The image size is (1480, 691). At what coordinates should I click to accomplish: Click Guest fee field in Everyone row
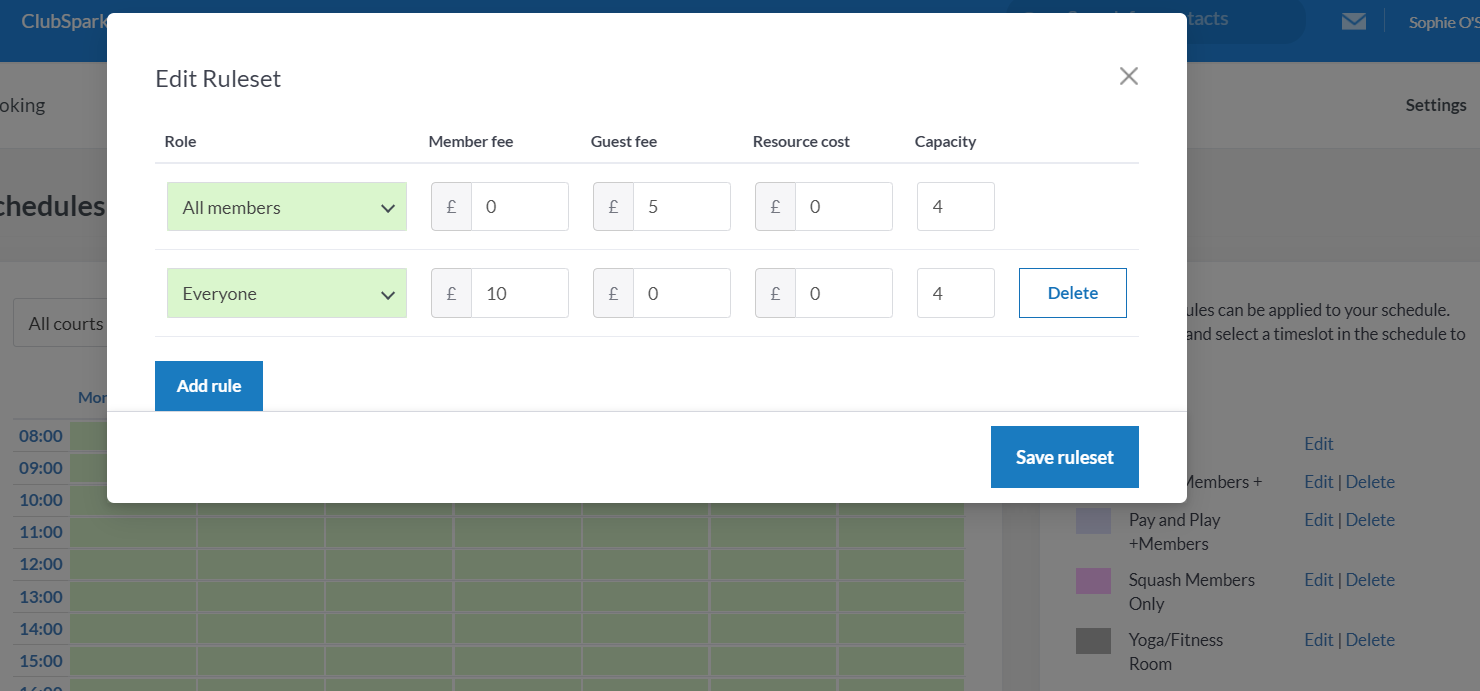click(680, 293)
